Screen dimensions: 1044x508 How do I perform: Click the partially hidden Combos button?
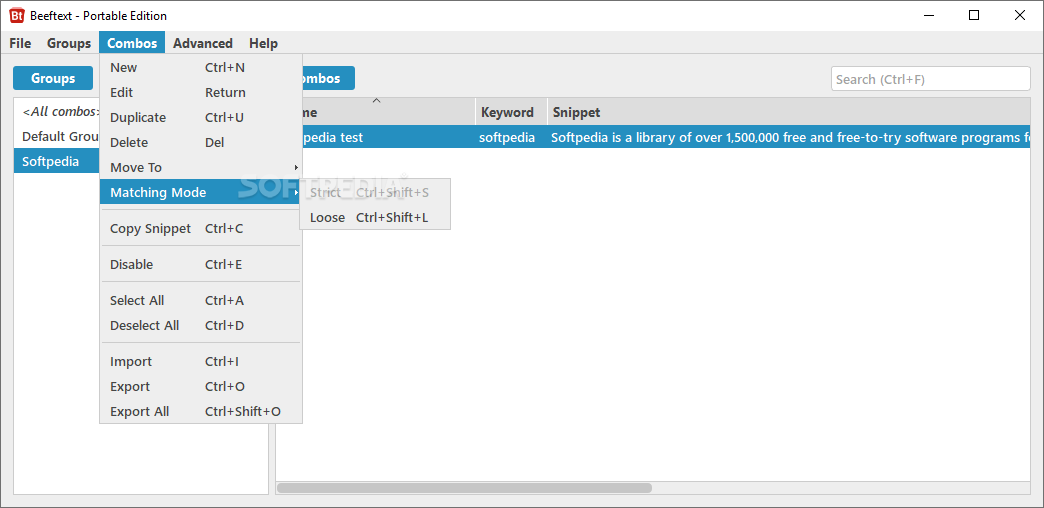(328, 79)
